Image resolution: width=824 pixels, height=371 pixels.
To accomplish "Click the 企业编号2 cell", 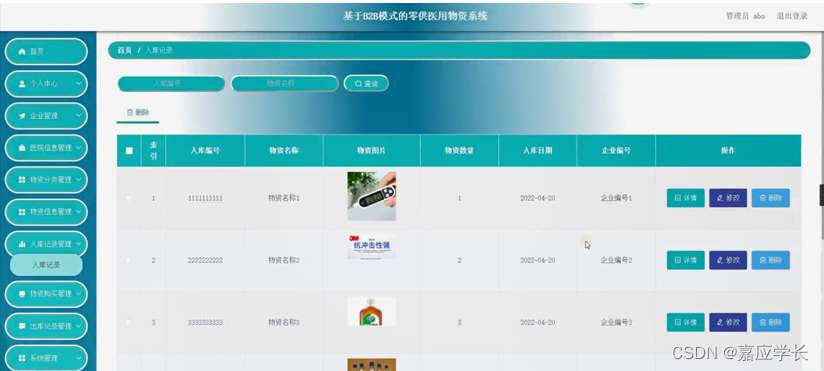I will click(616, 260).
